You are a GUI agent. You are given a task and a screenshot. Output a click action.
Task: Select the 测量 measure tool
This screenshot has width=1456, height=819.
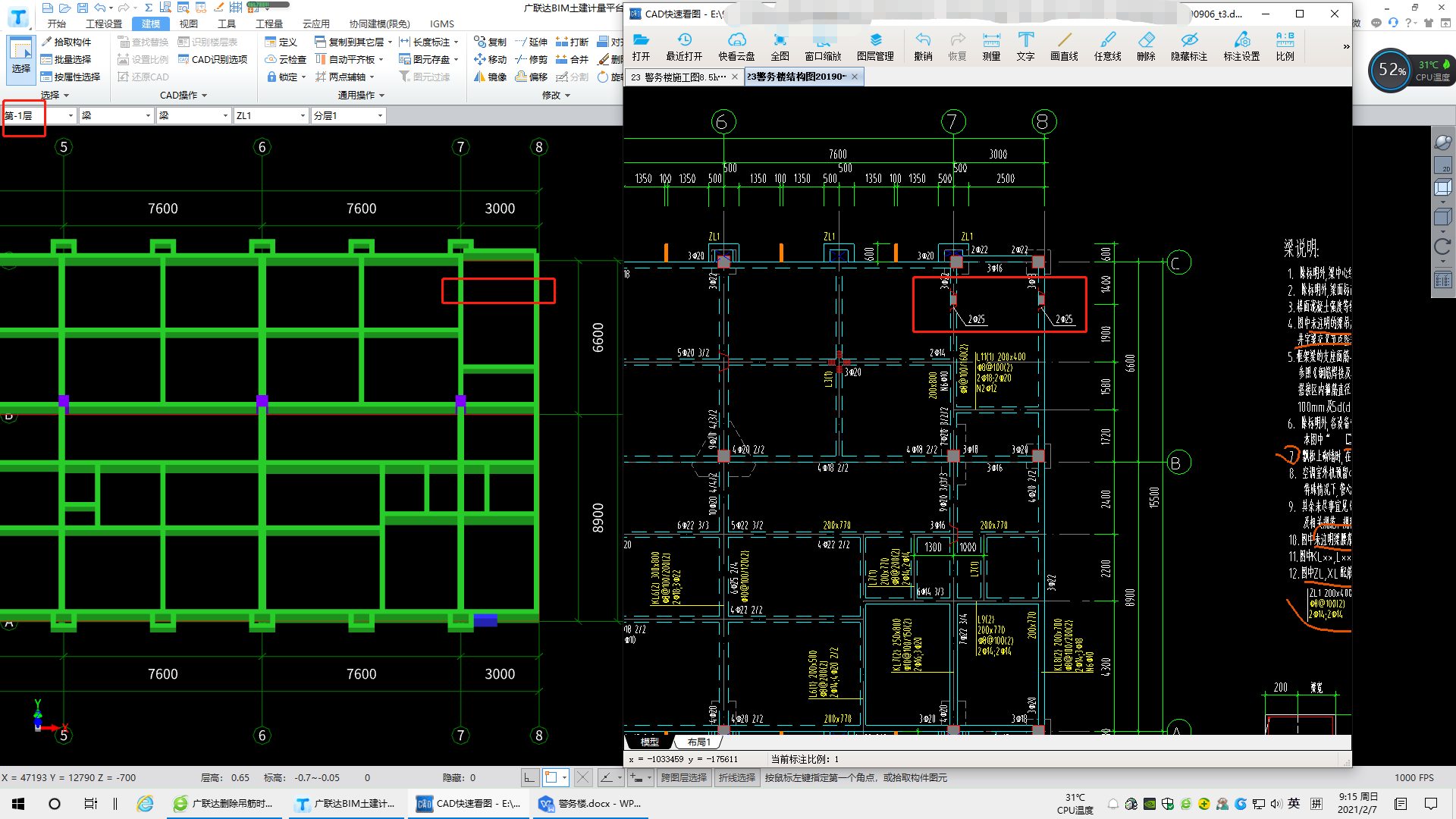(991, 46)
